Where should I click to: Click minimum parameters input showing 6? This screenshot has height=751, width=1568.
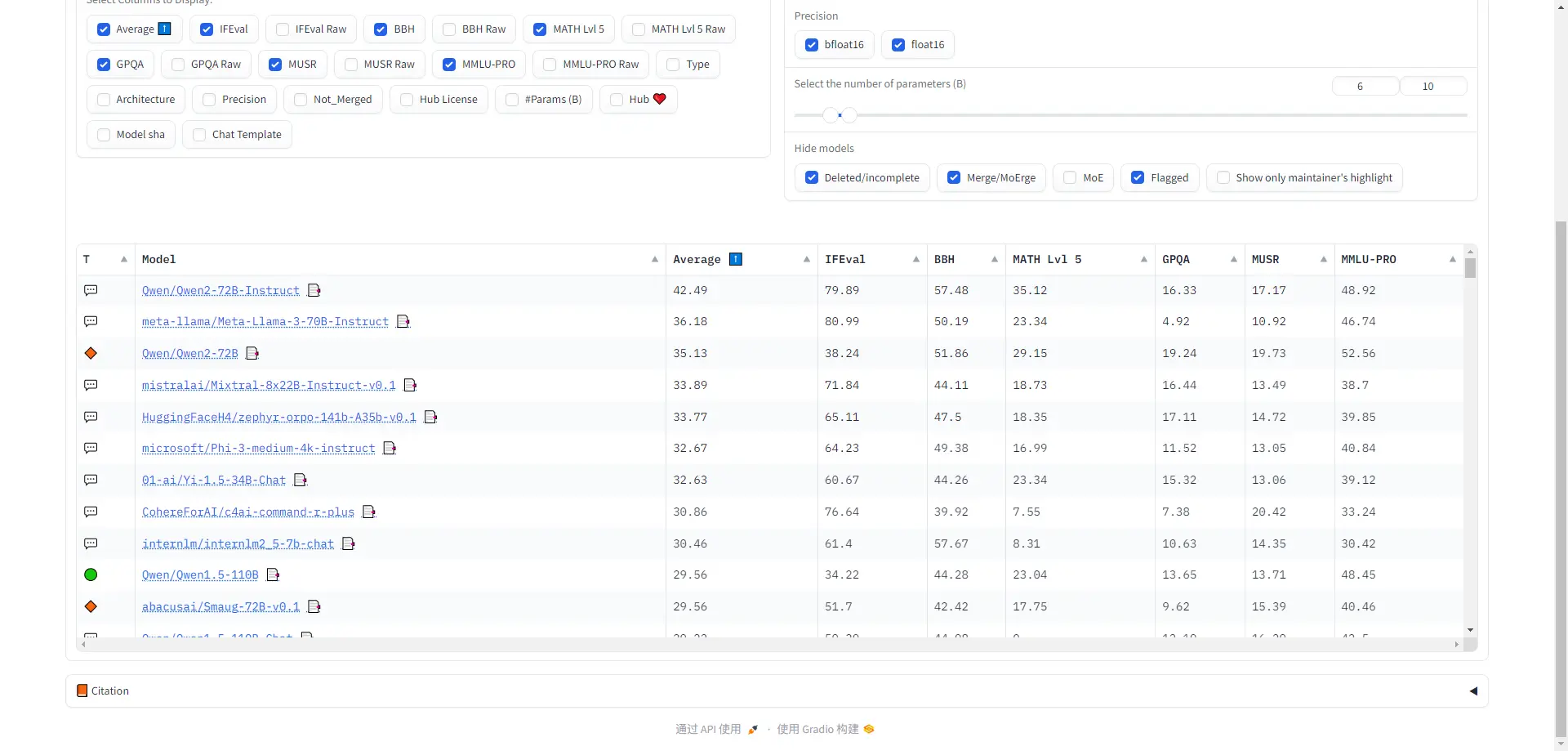click(x=1365, y=86)
